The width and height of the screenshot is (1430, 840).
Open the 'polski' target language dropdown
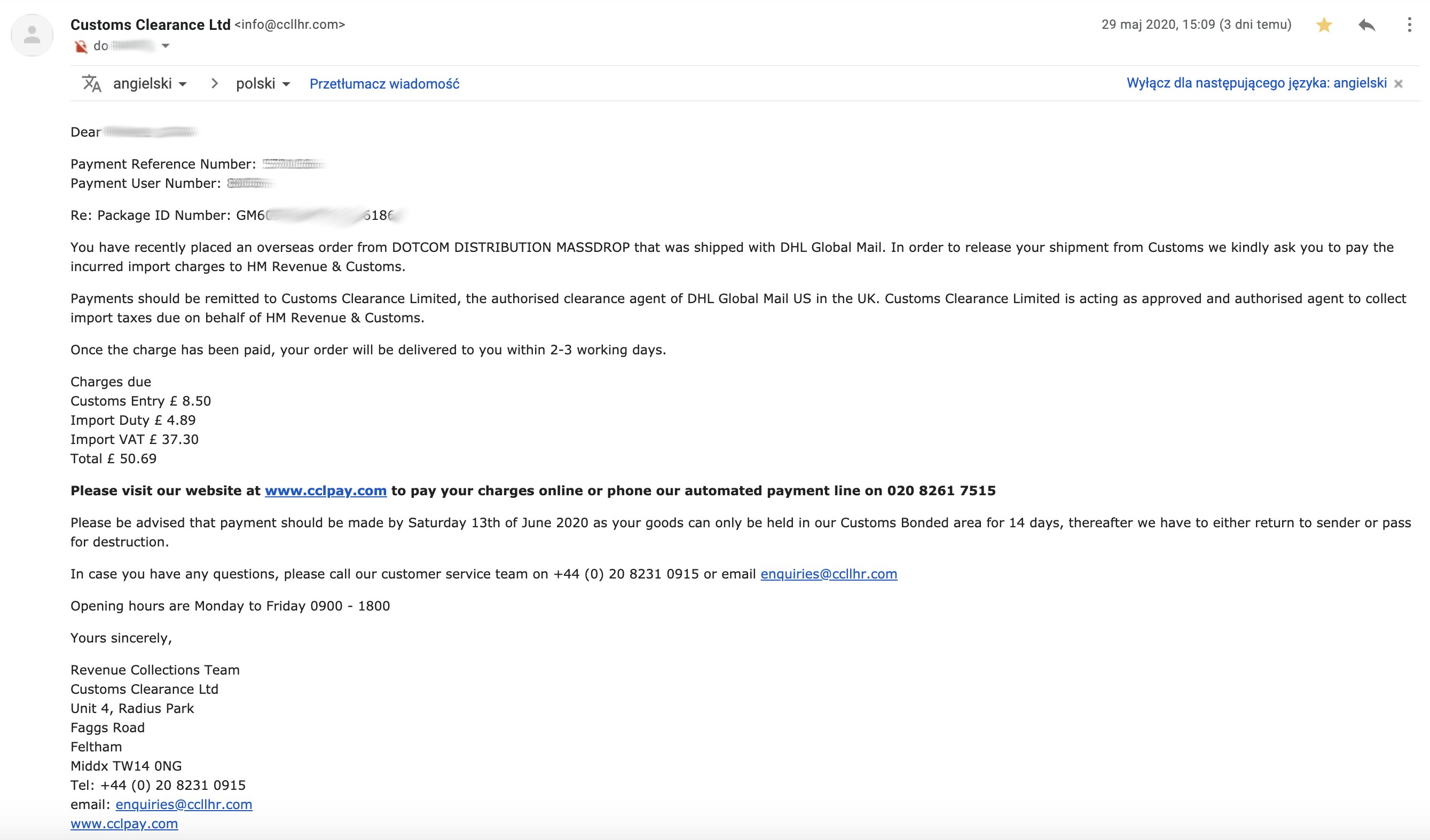[263, 84]
